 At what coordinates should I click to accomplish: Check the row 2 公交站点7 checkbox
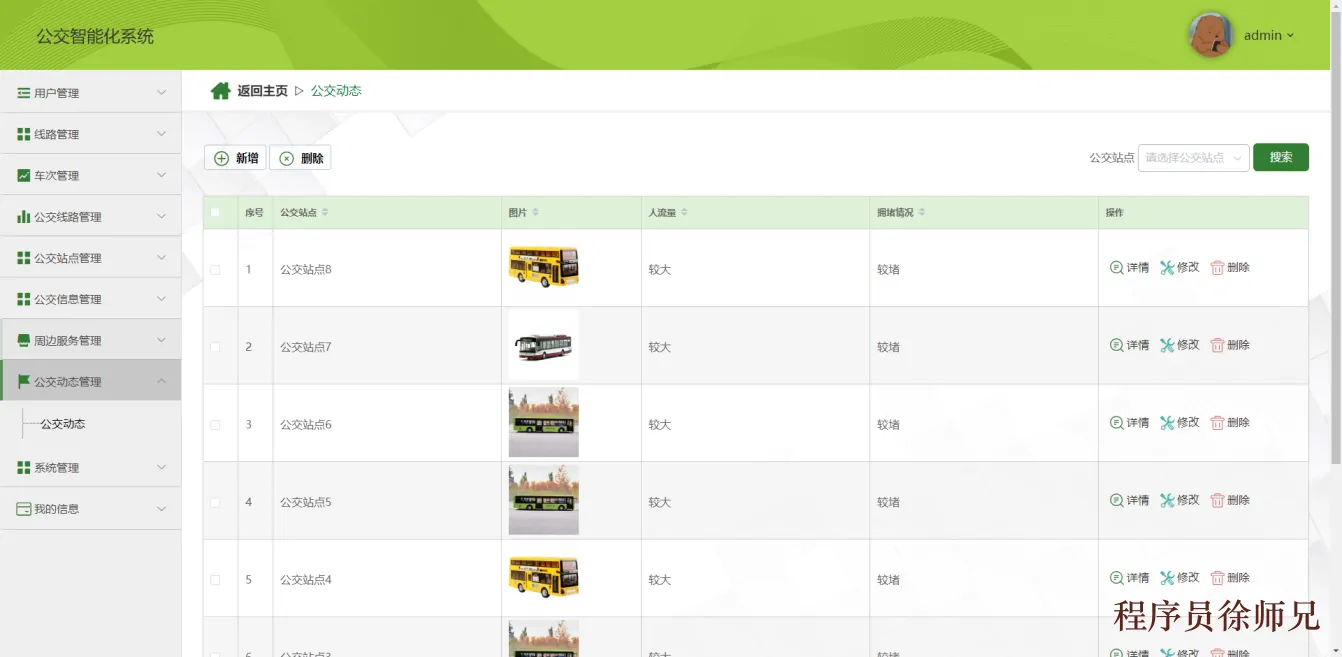[x=215, y=347]
